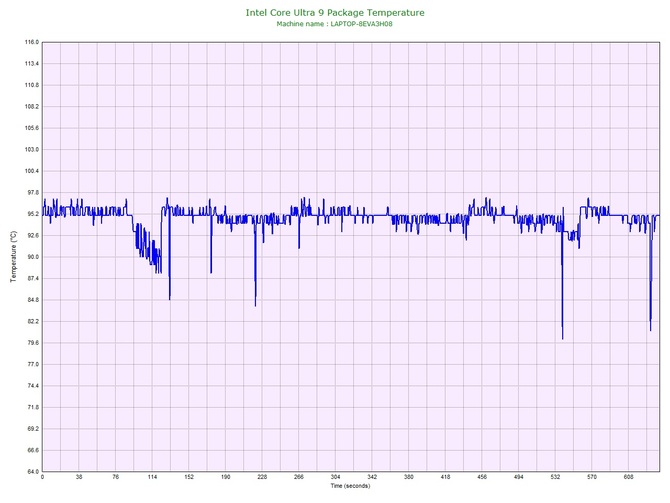Click the 110.8 y-axis tick label
The image size is (670, 503).
click(x=32, y=85)
